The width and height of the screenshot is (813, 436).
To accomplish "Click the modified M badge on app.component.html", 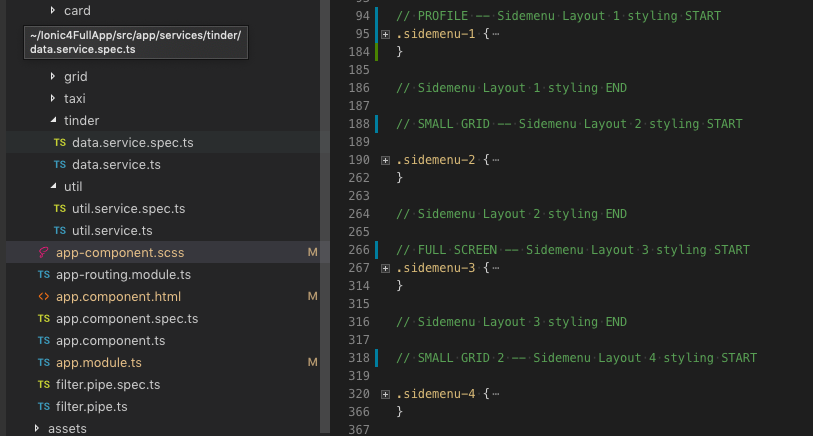I will [312, 296].
